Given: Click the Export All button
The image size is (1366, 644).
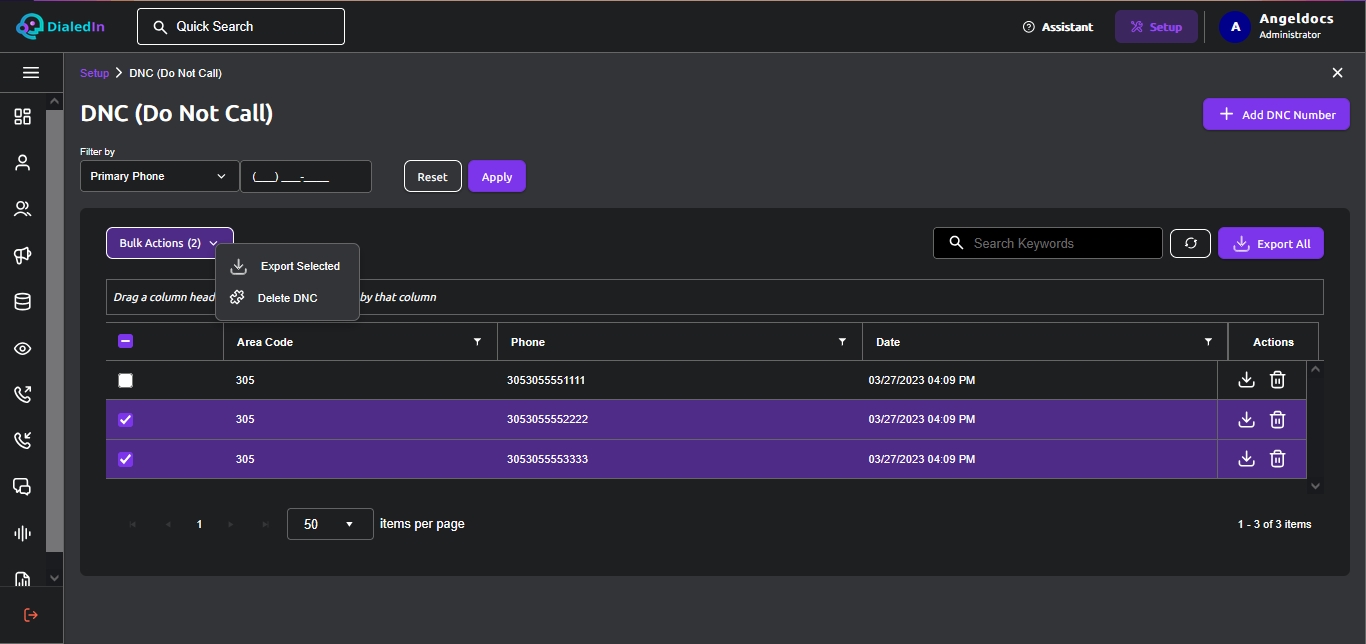Looking at the screenshot, I should [x=1271, y=243].
